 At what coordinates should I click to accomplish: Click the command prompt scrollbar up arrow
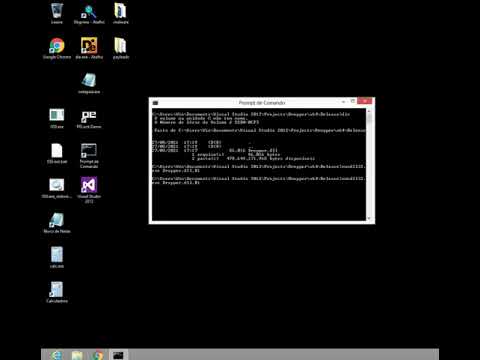(x=369, y=111)
